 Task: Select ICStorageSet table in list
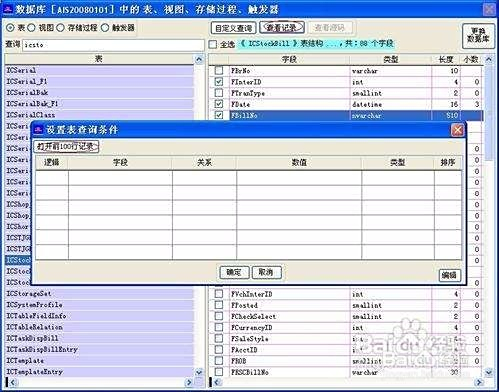click(x=99, y=294)
